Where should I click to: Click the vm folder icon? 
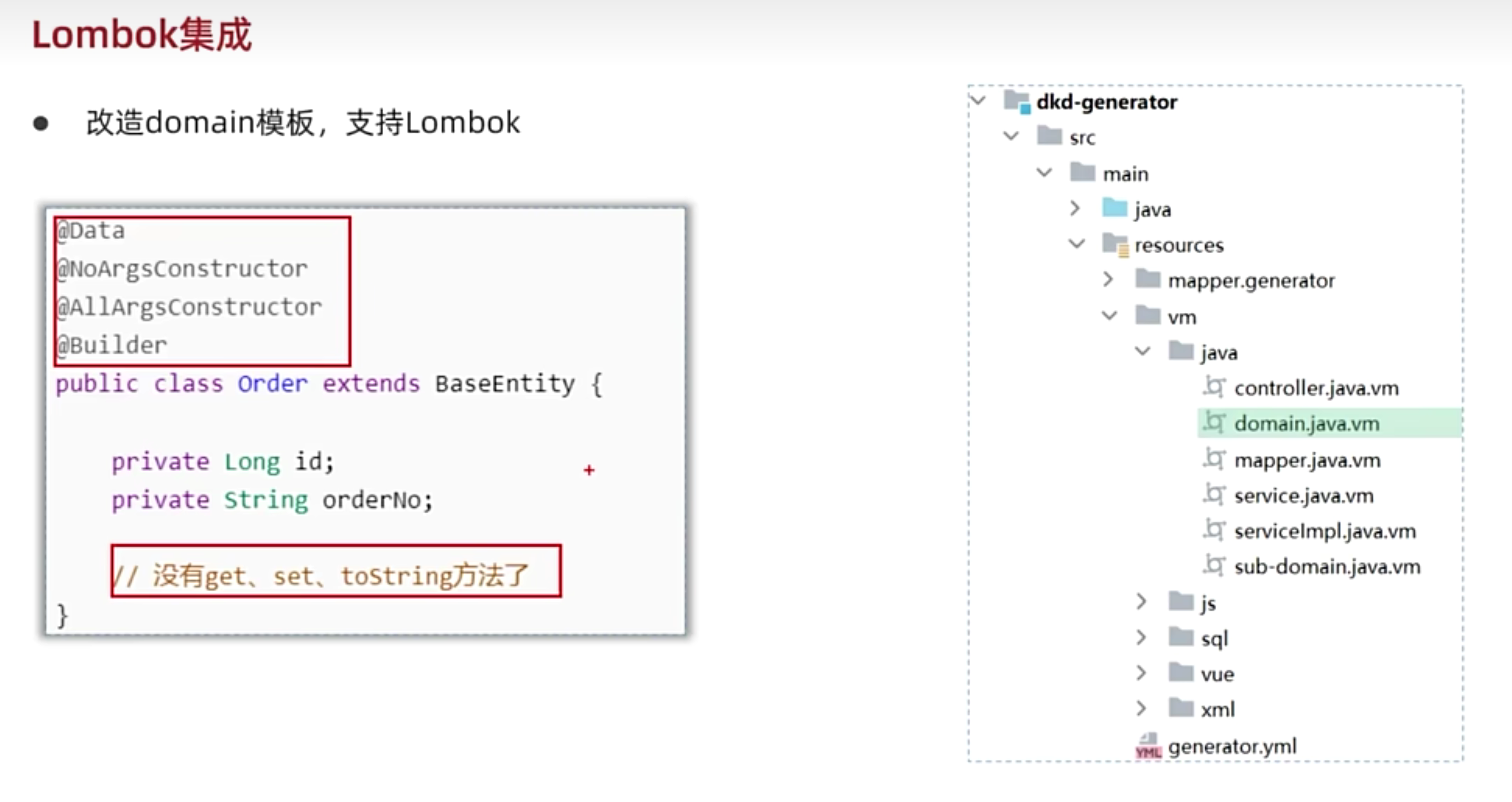point(1148,315)
